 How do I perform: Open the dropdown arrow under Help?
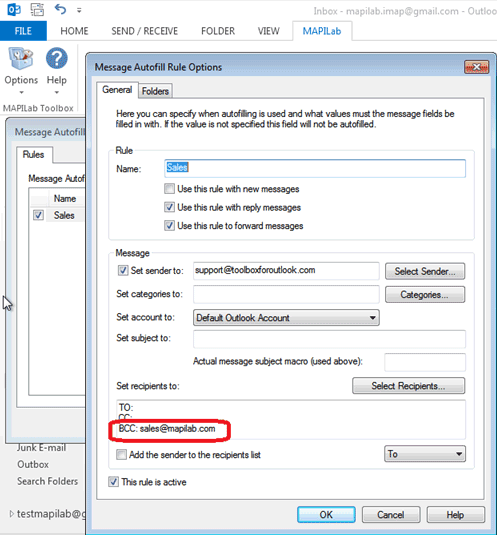57,92
